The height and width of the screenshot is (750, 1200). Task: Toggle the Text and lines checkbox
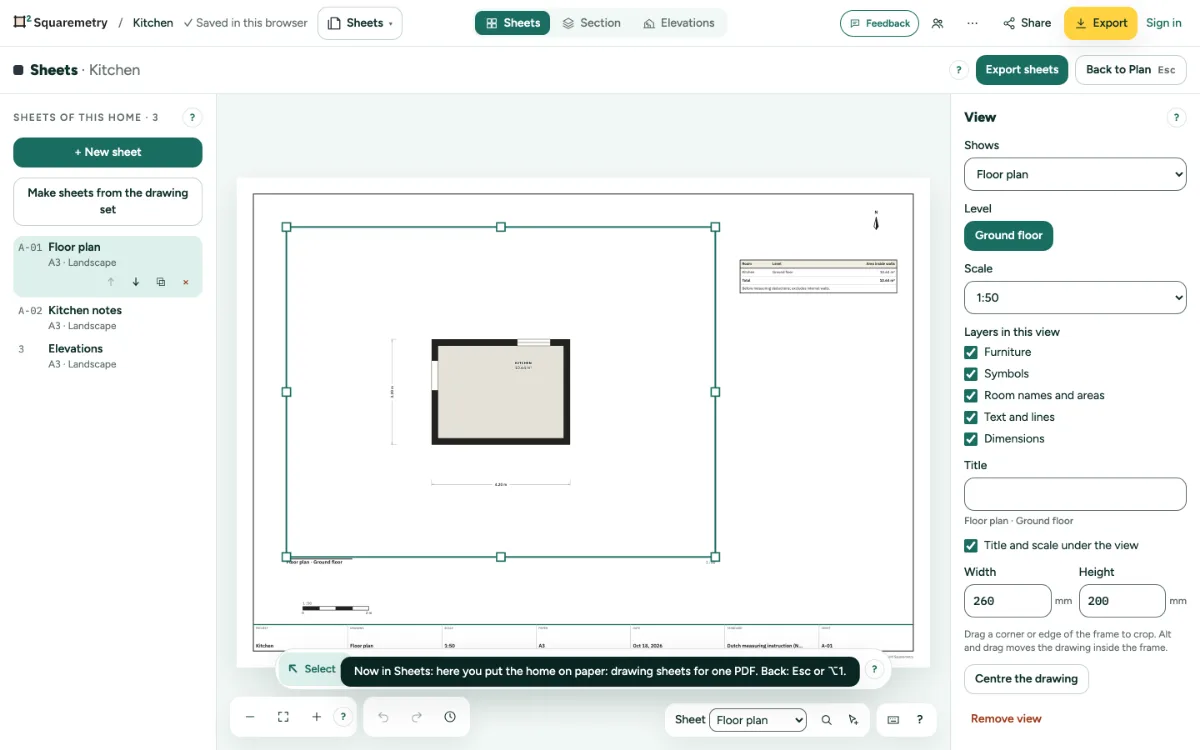coord(970,417)
